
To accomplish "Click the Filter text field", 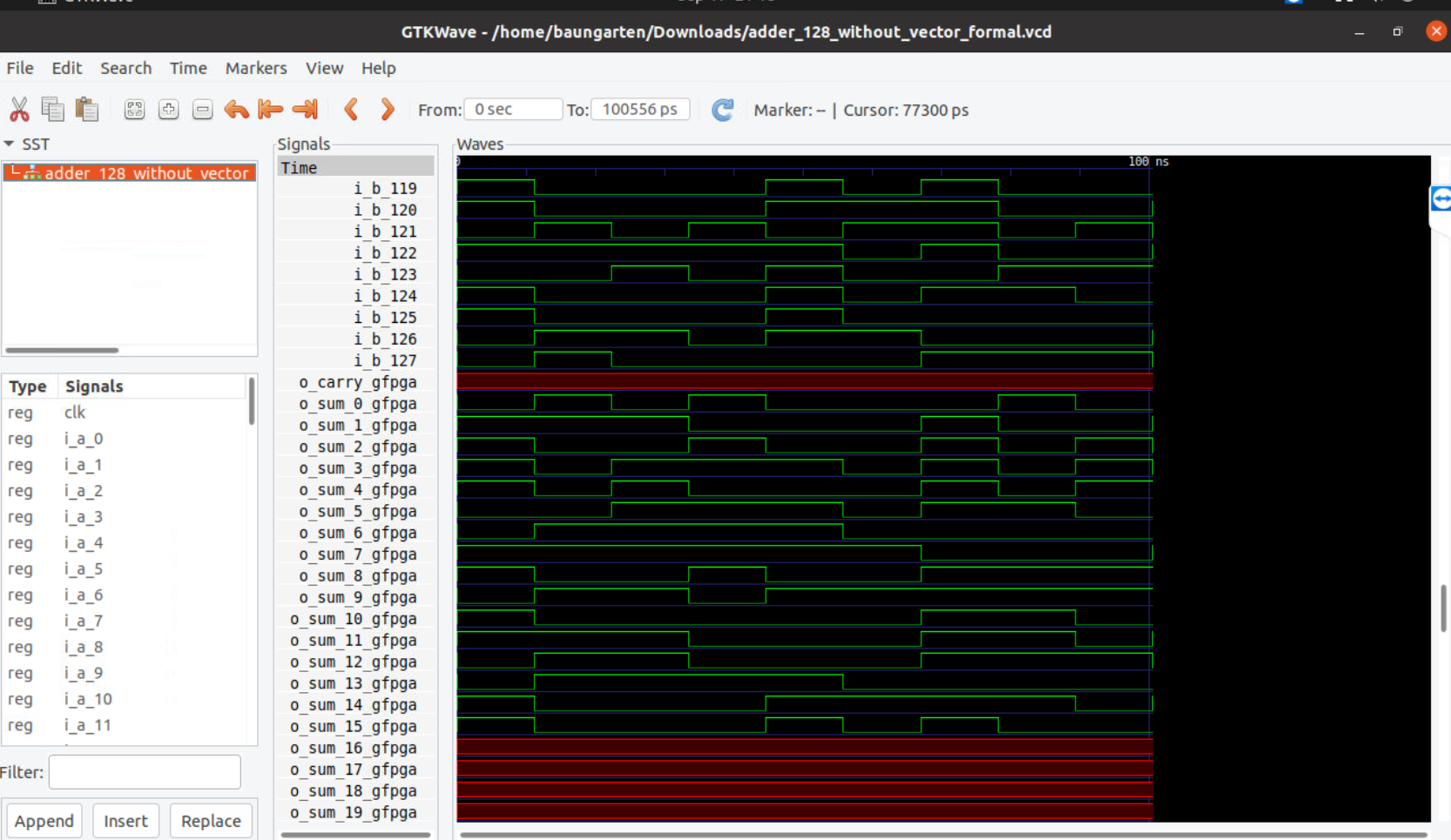I will [145, 772].
